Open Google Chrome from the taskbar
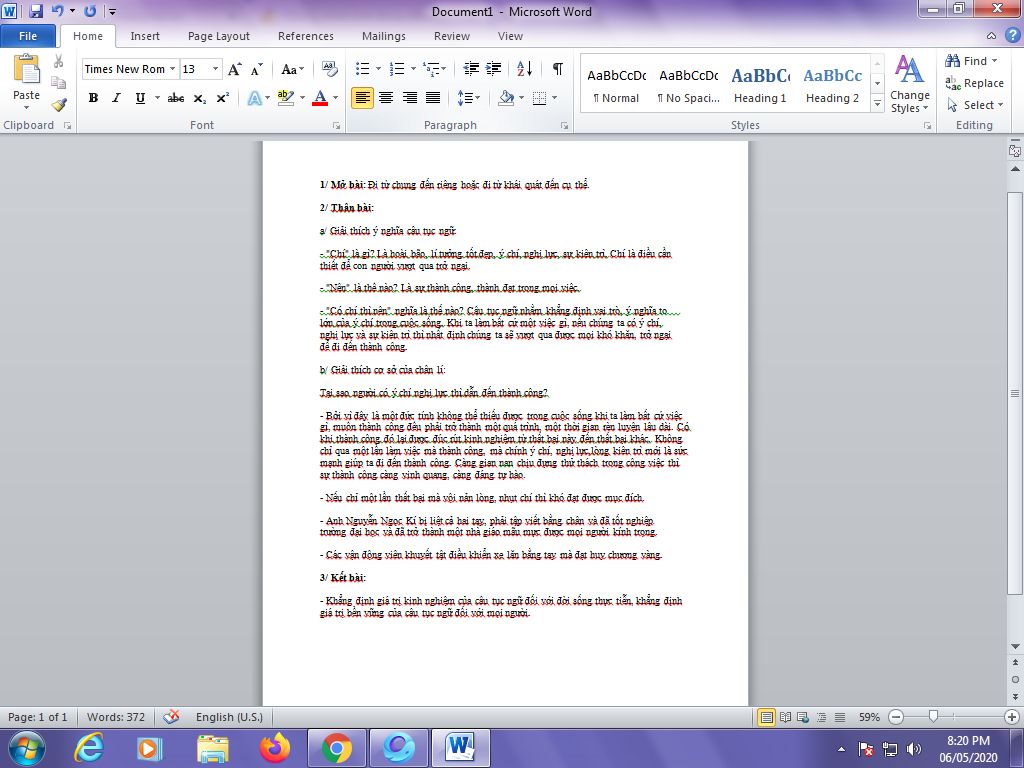This screenshot has width=1024, height=768. (336, 748)
